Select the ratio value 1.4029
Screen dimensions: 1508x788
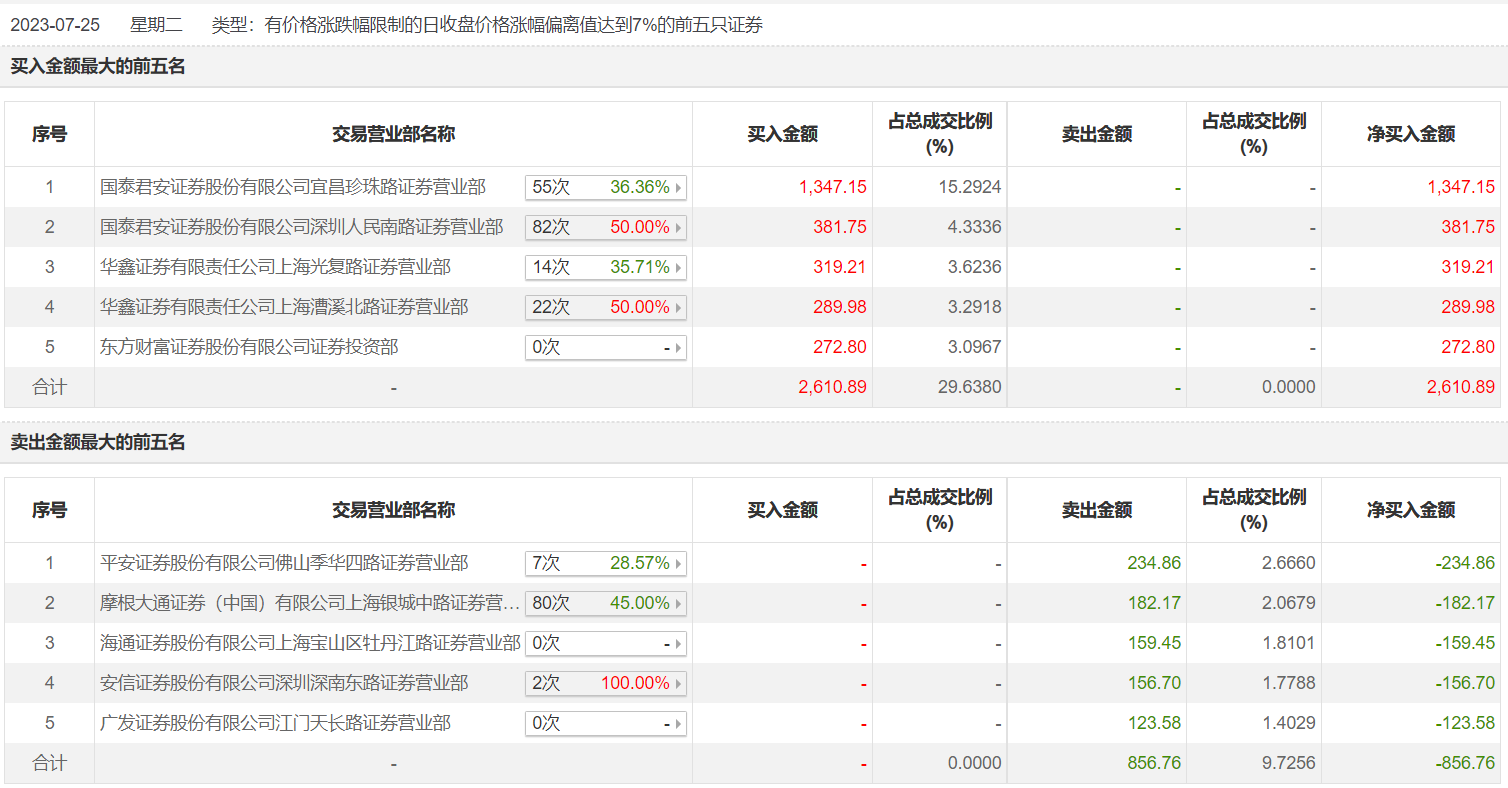point(1288,723)
